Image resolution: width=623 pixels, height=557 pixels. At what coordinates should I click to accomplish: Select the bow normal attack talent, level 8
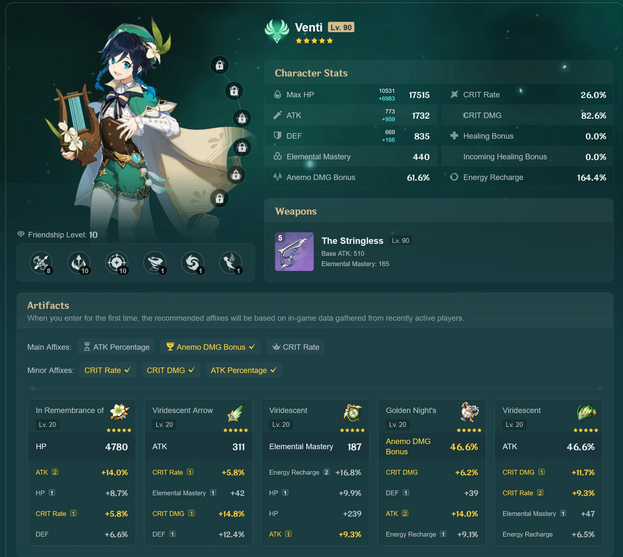tap(41, 263)
